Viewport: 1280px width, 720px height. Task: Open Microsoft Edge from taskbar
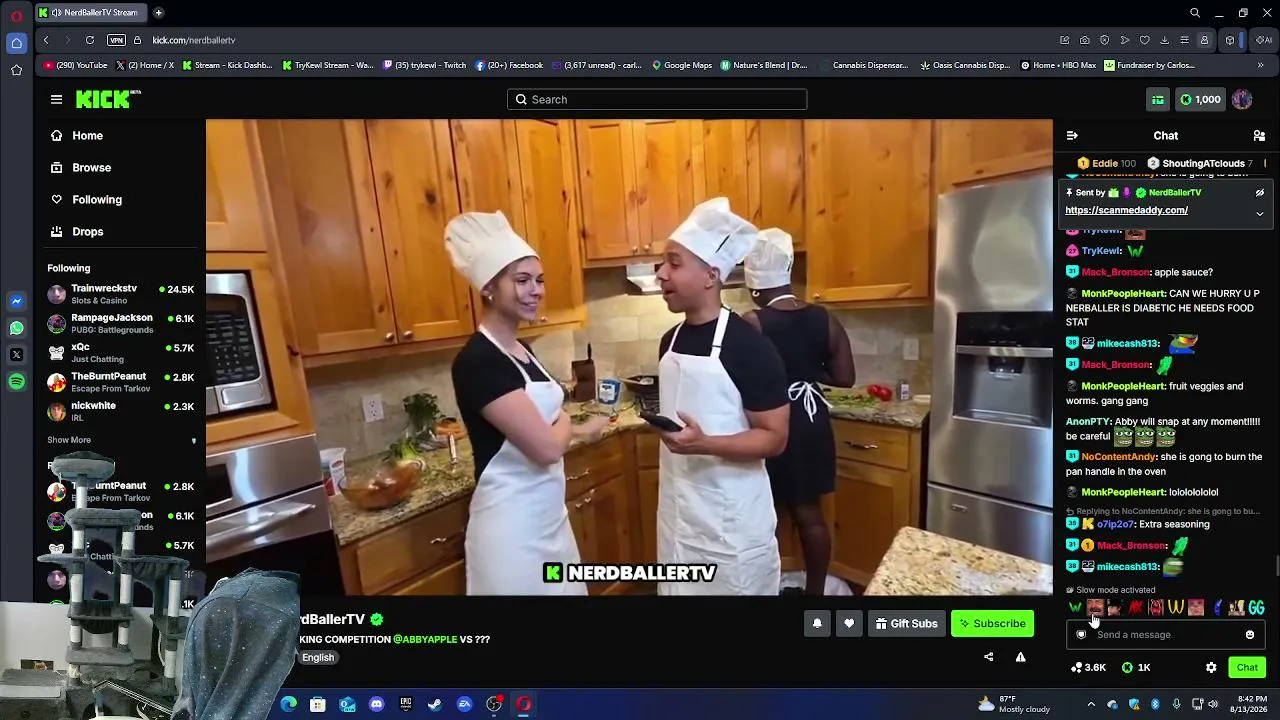pos(289,704)
